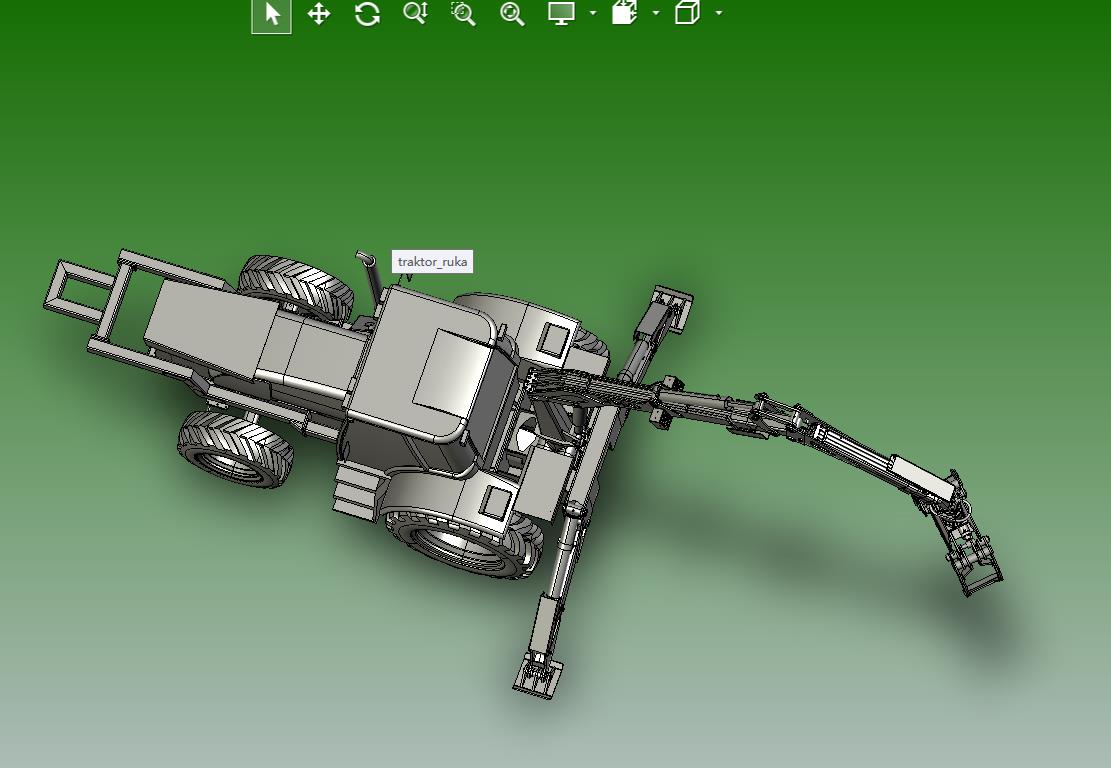Open the section view dropdown arrow
1111x768 pixels.
[655, 13]
